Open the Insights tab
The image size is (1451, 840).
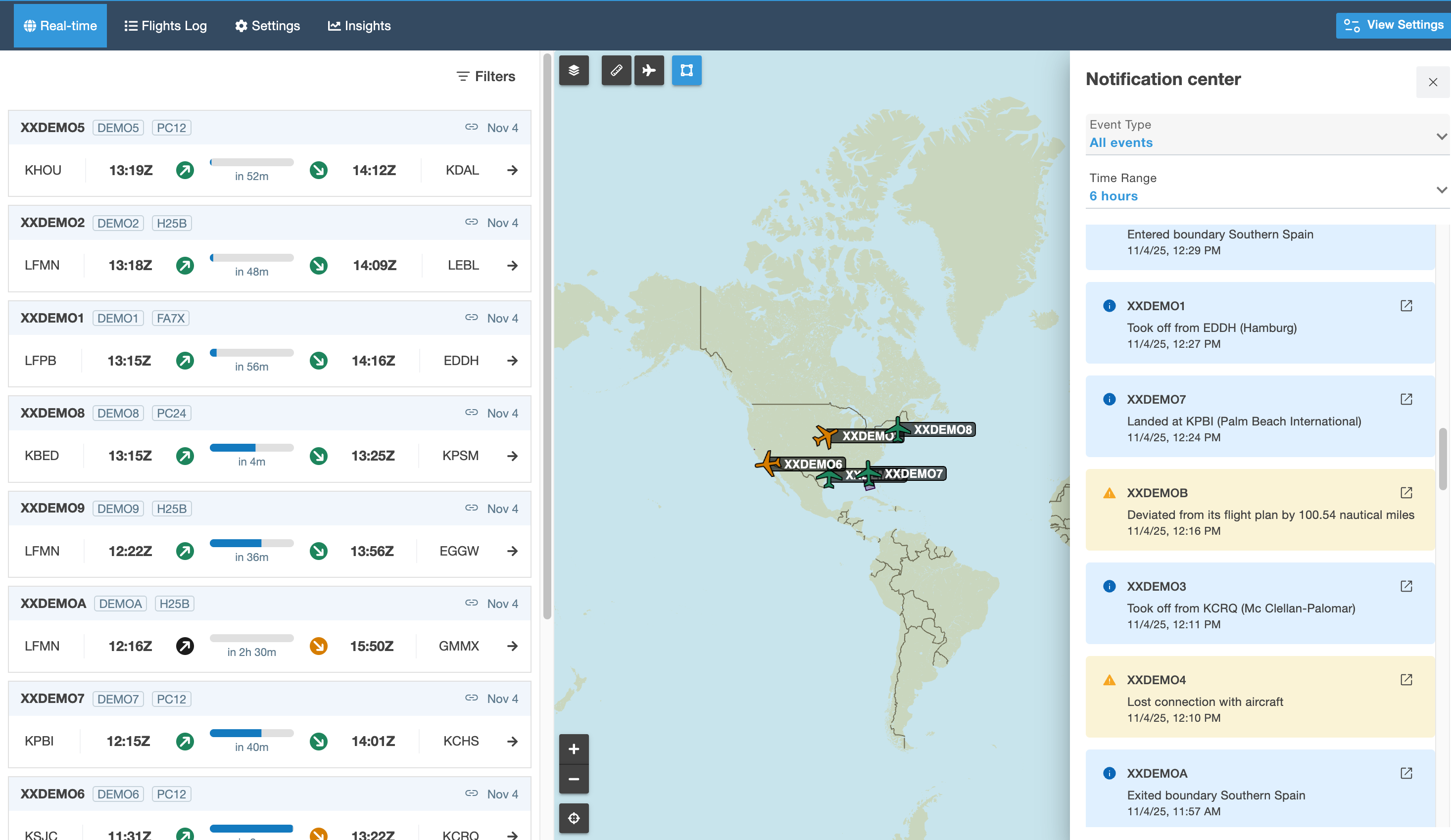(359, 26)
